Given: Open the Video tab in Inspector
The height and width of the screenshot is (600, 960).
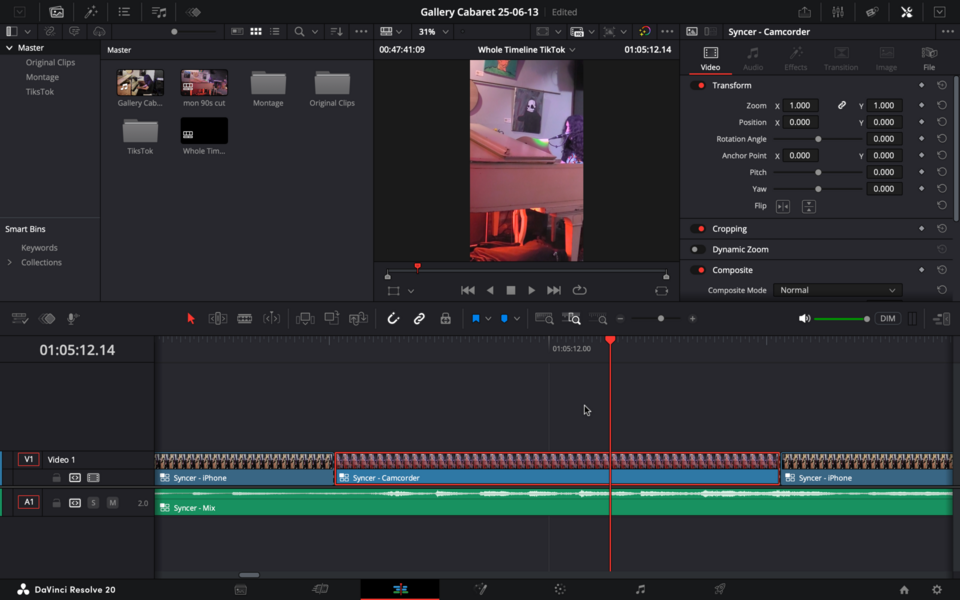Looking at the screenshot, I should pyautogui.click(x=710, y=59).
